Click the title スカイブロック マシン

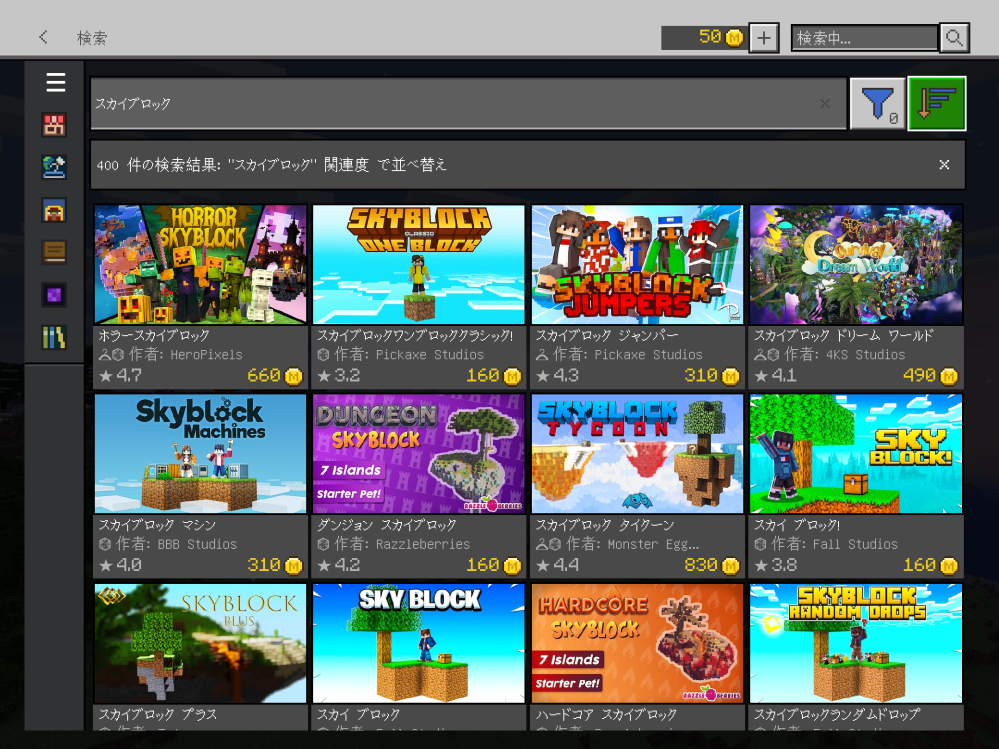[x=157, y=525]
